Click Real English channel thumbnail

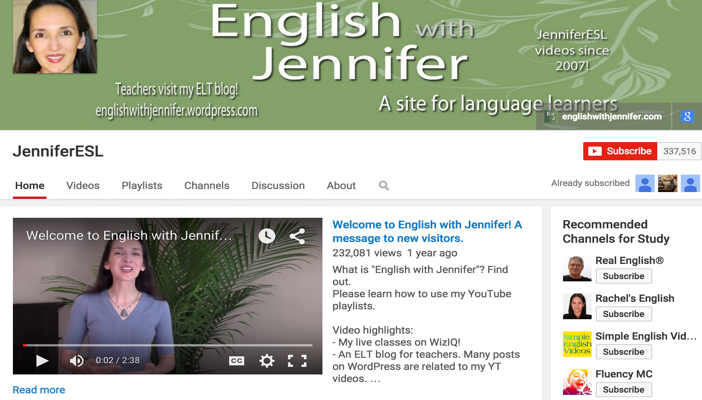pos(577,268)
